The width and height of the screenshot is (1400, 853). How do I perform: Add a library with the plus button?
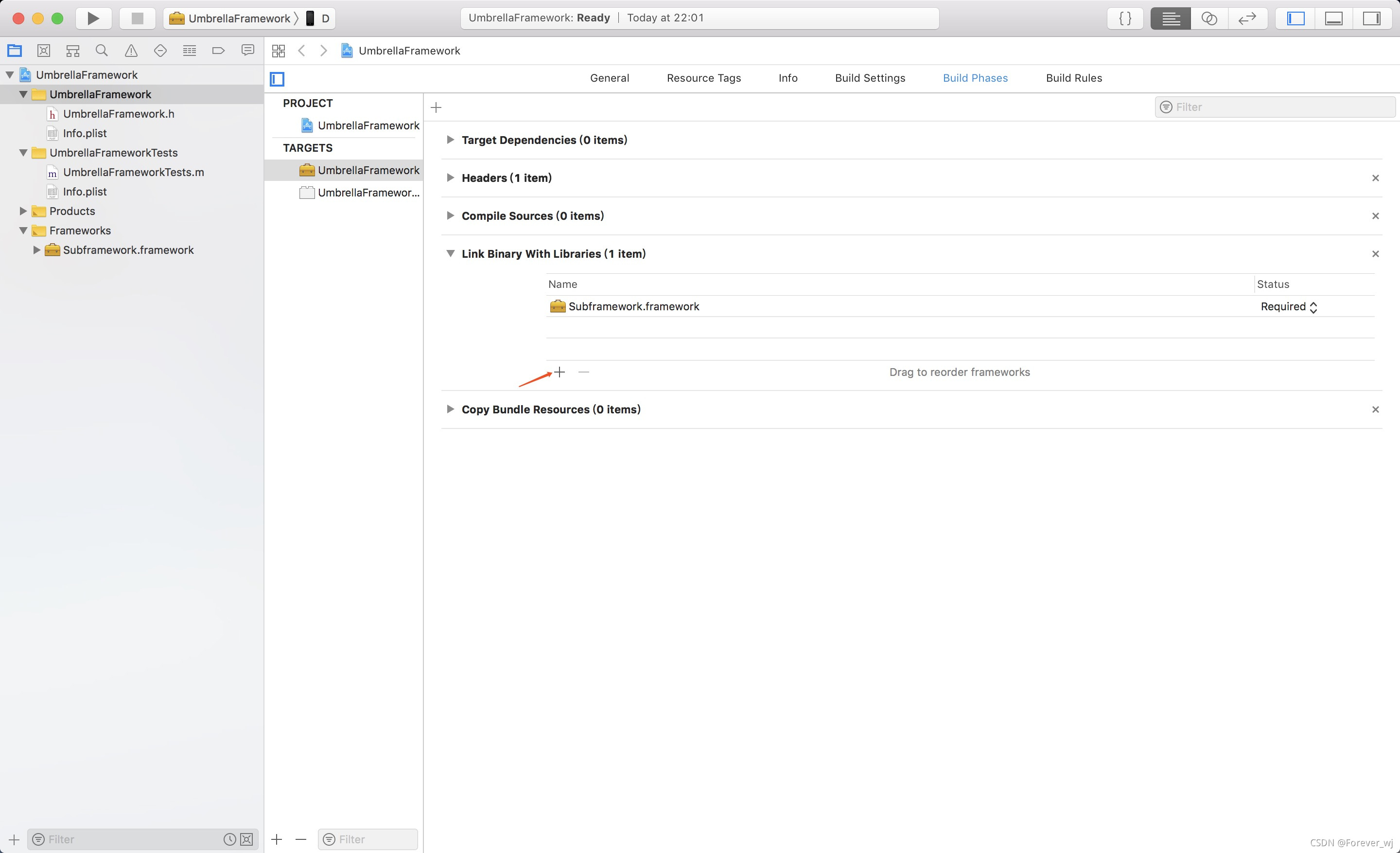560,372
